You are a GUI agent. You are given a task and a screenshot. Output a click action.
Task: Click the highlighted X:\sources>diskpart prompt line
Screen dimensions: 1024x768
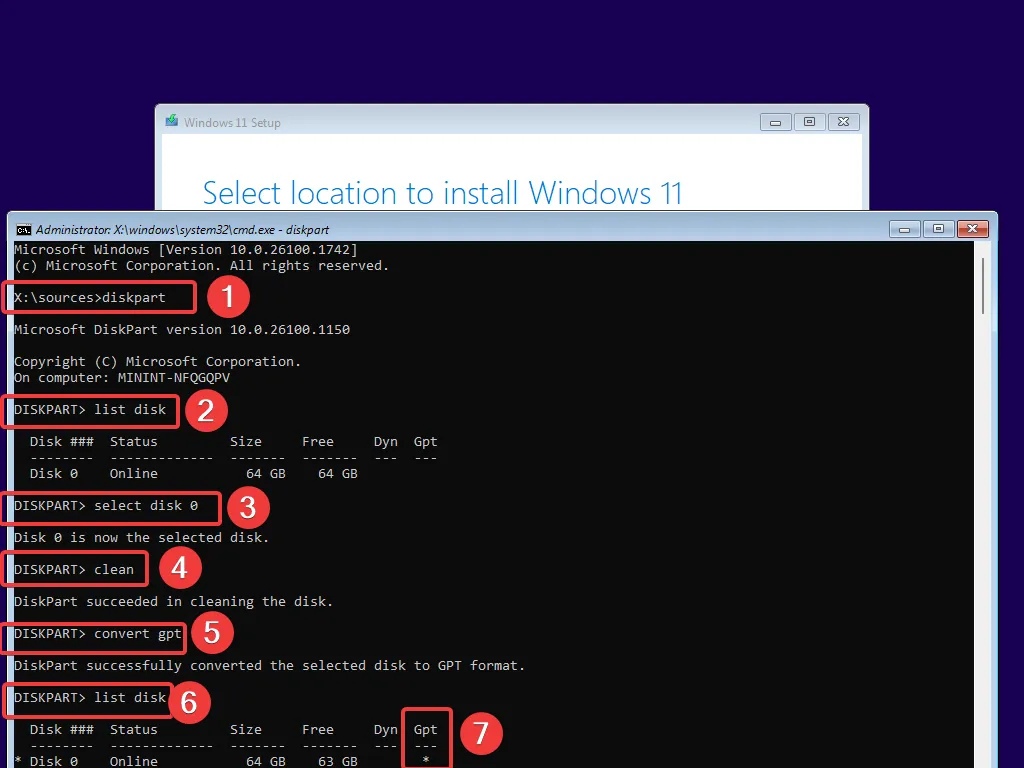[x=97, y=297]
